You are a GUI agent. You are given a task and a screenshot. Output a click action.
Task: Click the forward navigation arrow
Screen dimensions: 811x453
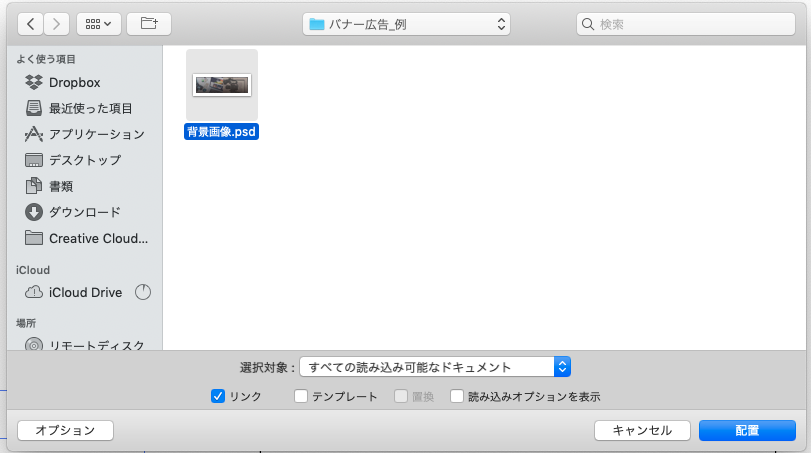pos(56,22)
